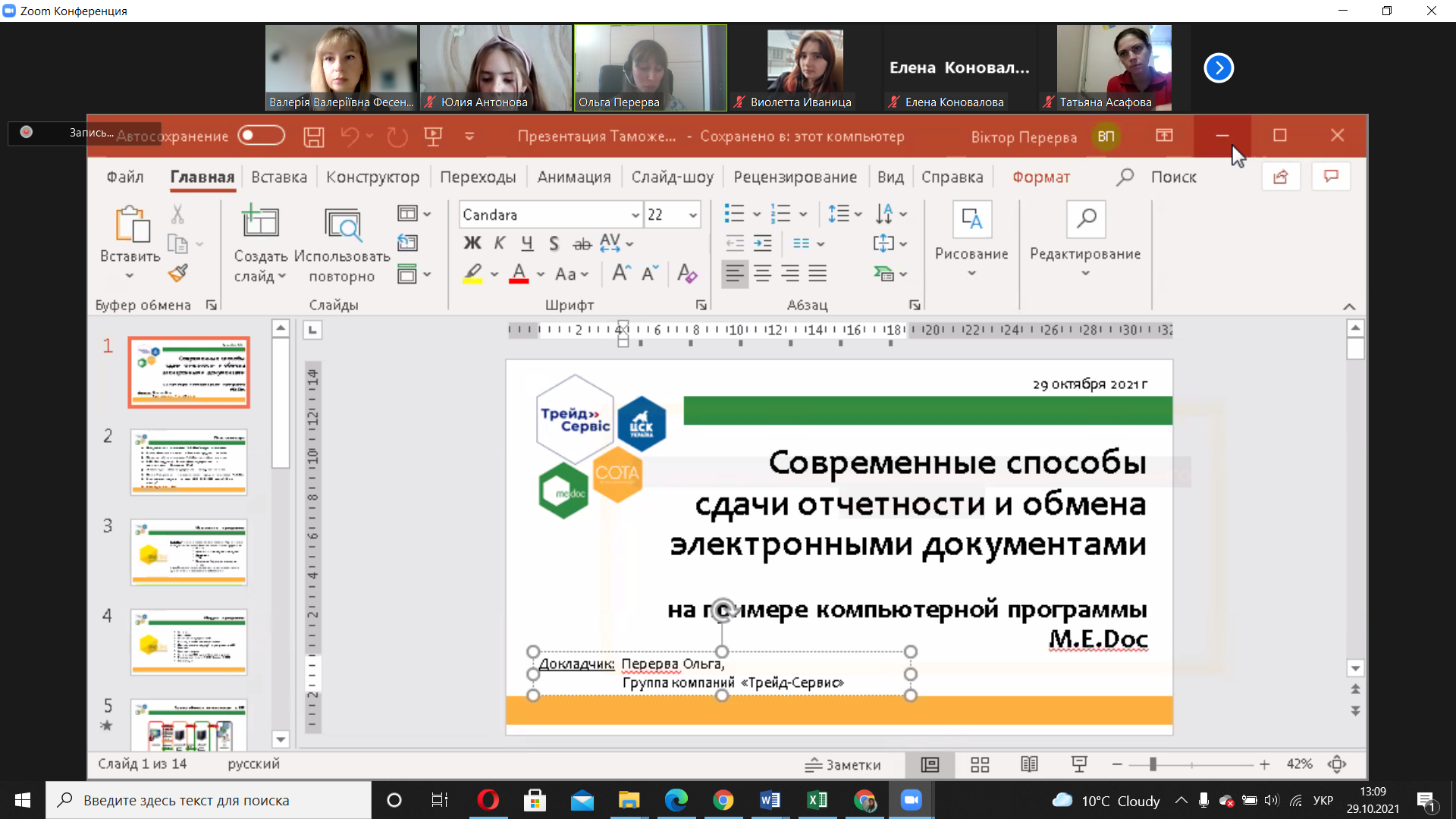The height and width of the screenshot is (819, 1456).
Task: Toggle Normal view in the status bar
Action: tap(930, 764)
